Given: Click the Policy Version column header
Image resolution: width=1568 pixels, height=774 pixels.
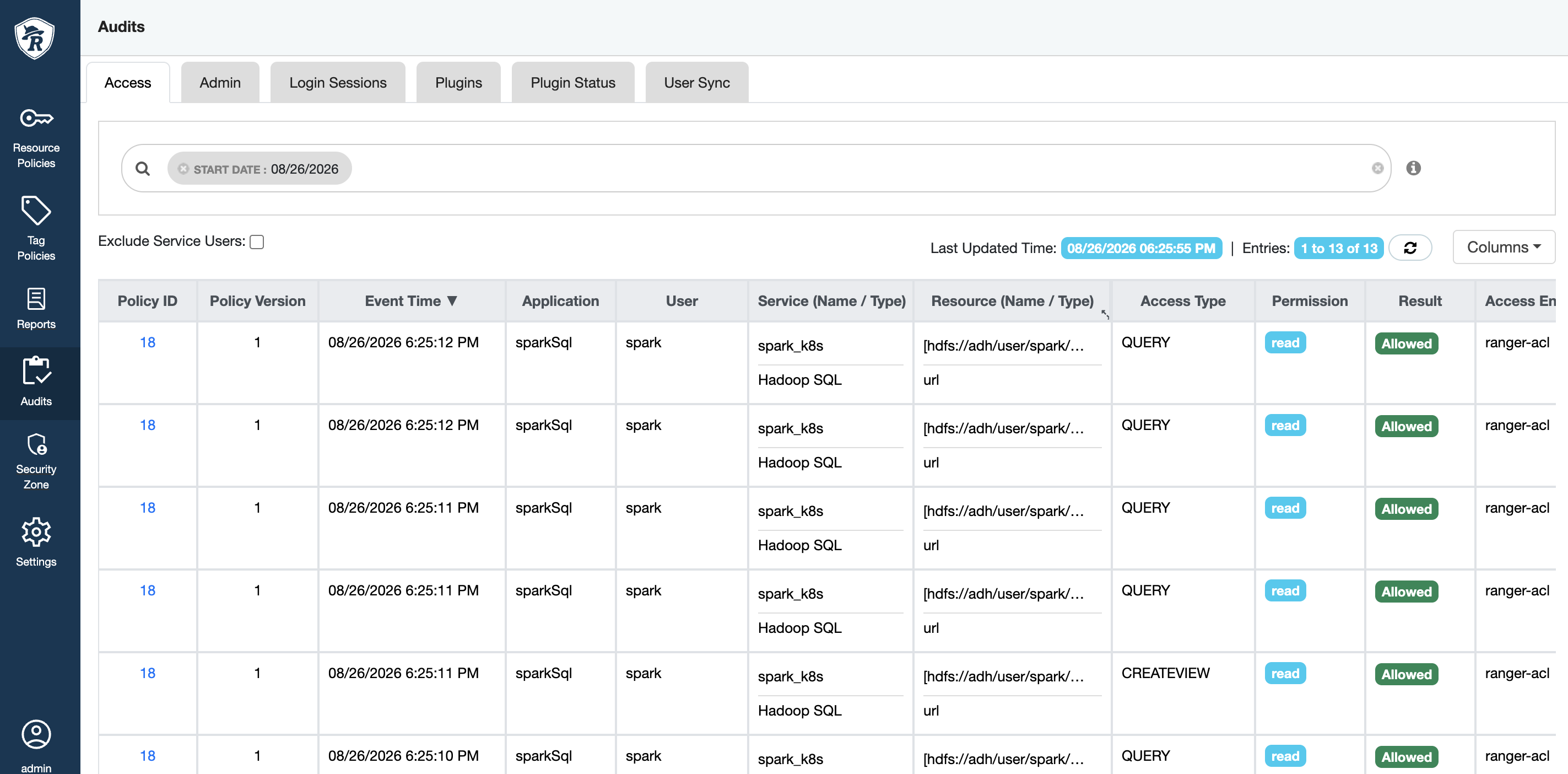Looking at the screenshot, I should click(257, 301).
